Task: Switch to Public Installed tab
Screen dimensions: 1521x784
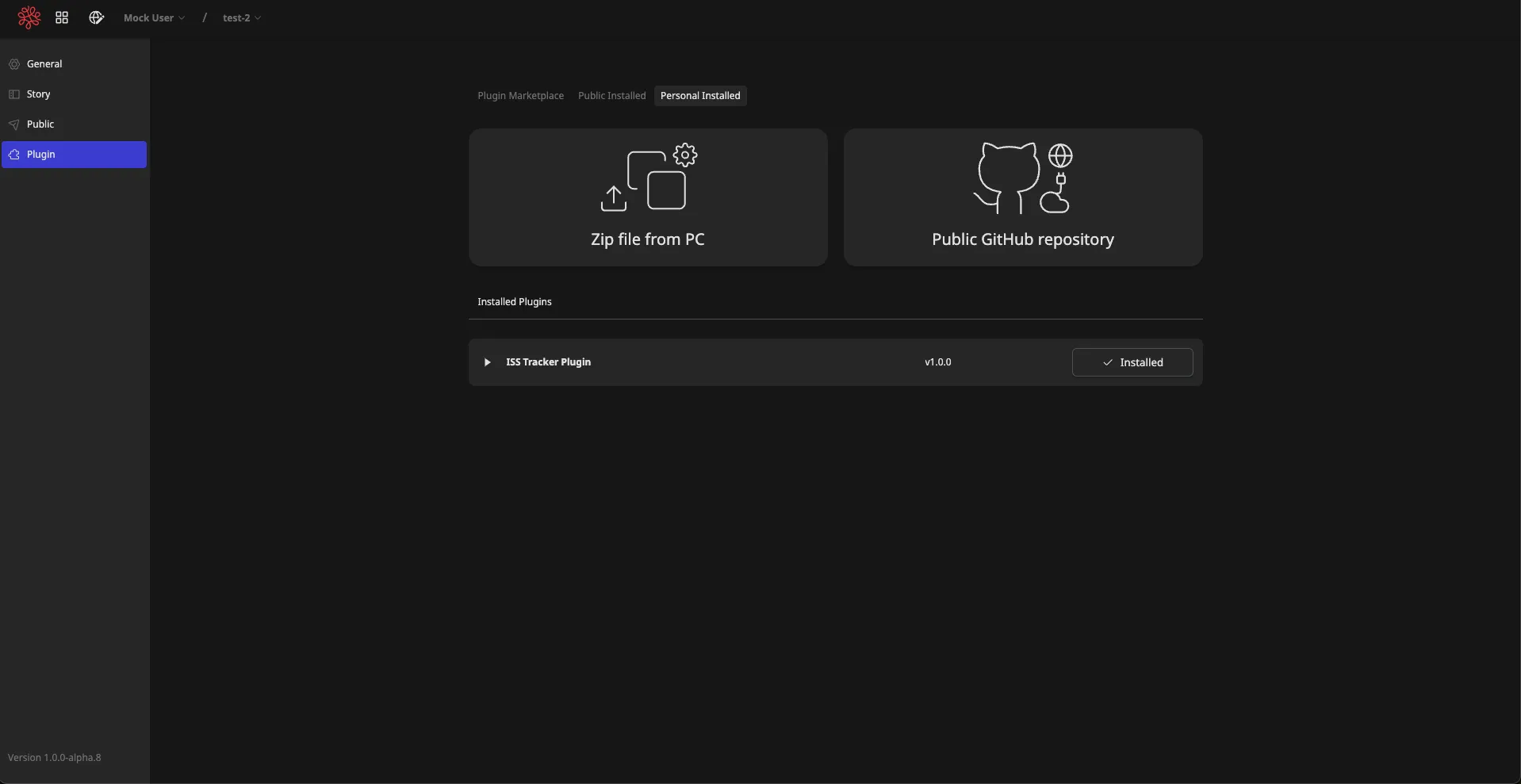Action: (x=611, y=96)
